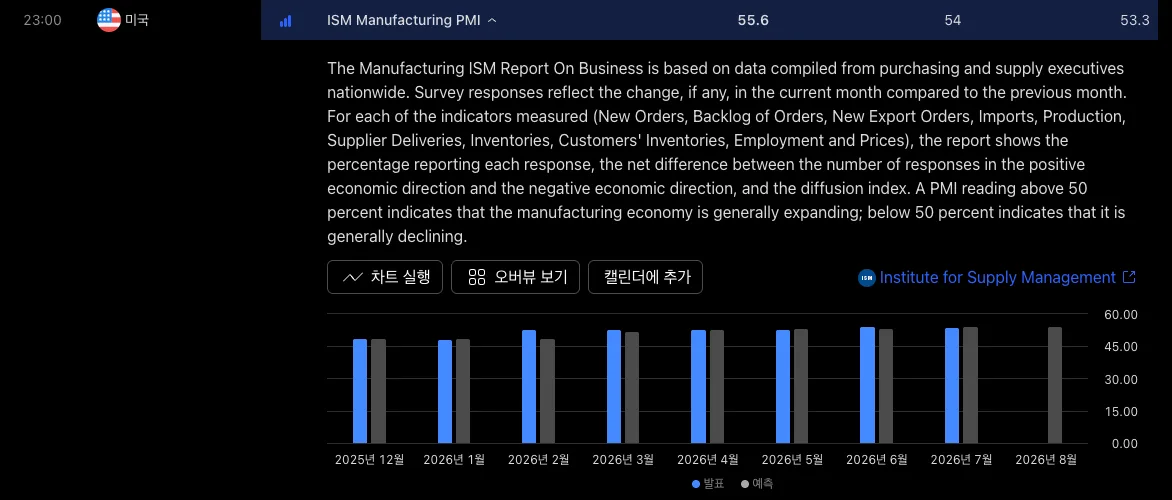Click blue actual bar for 2026년 1월

[x=445, y=392]
